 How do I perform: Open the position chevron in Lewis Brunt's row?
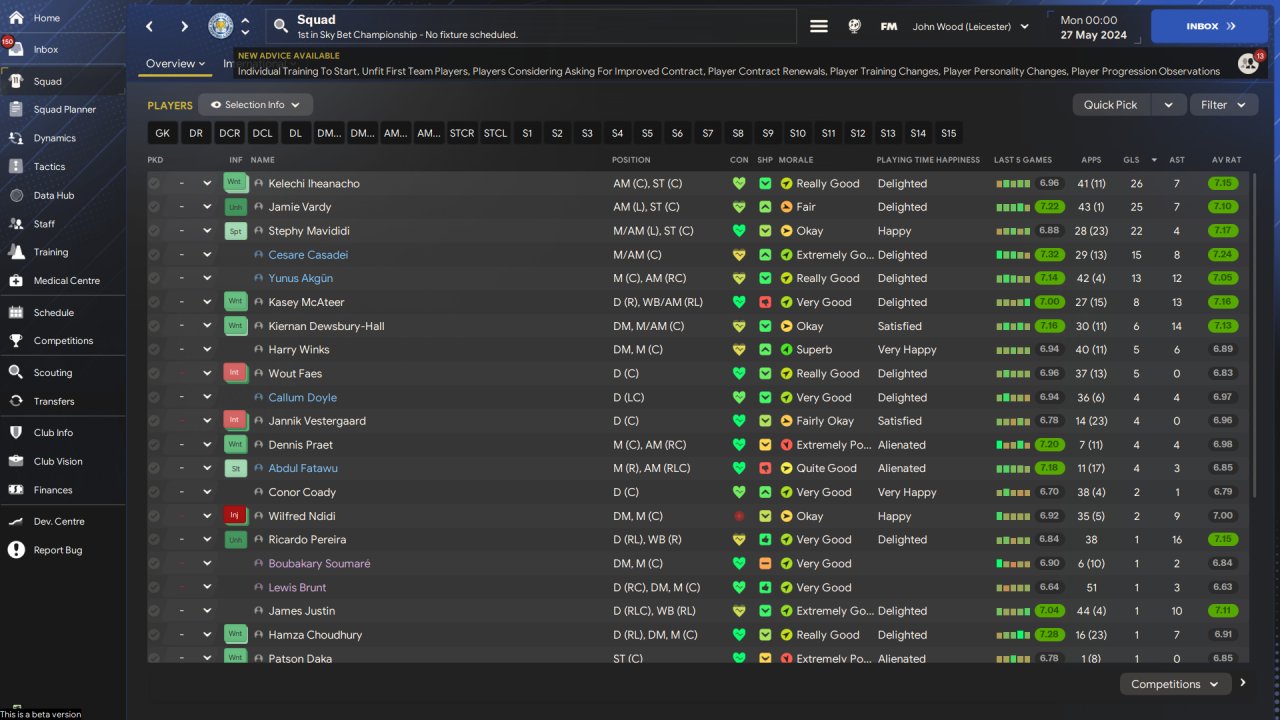207,587
